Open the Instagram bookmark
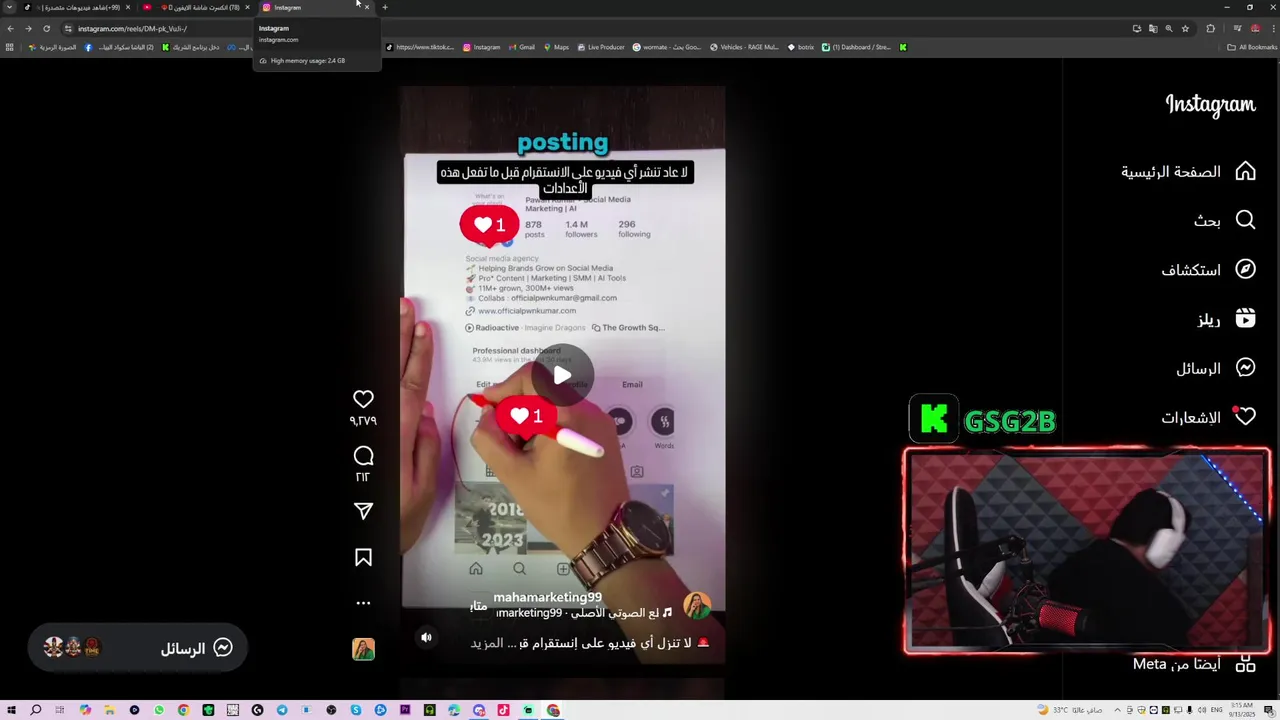Viewport: 1280px width, 720px height. pyautogui.click(x=481, y=47)
